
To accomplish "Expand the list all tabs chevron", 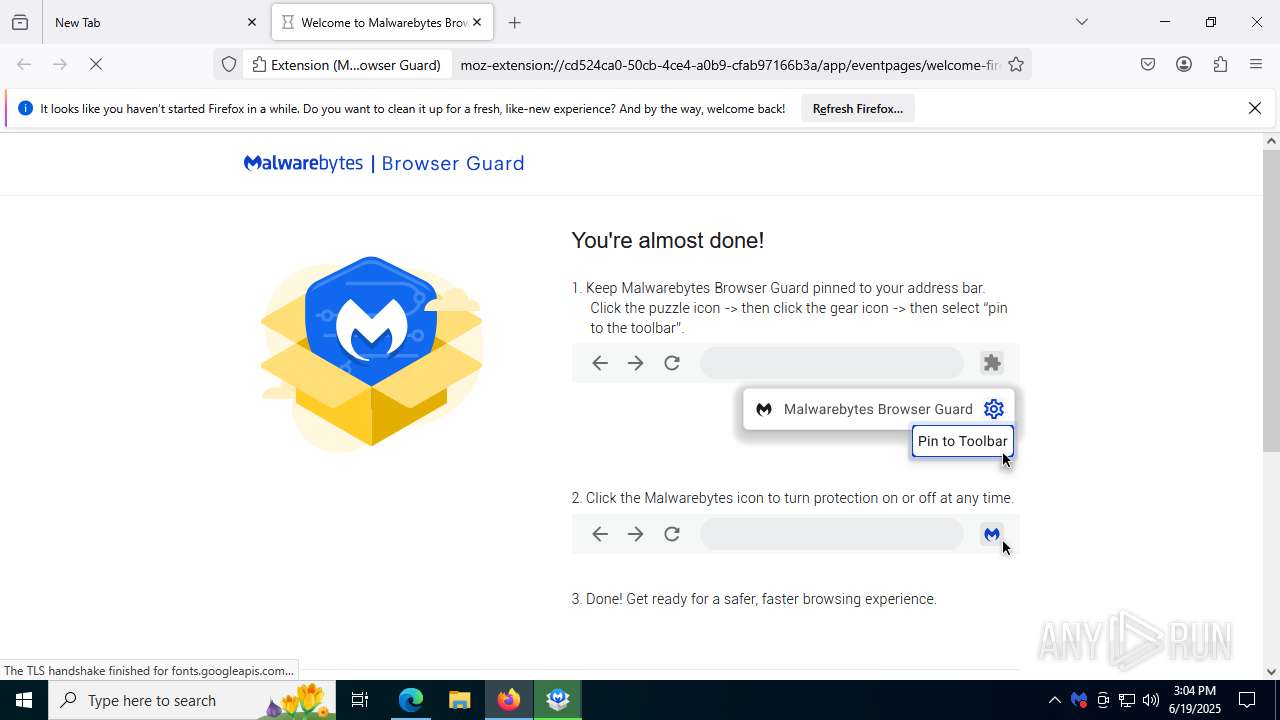I will coord(1081,22).
